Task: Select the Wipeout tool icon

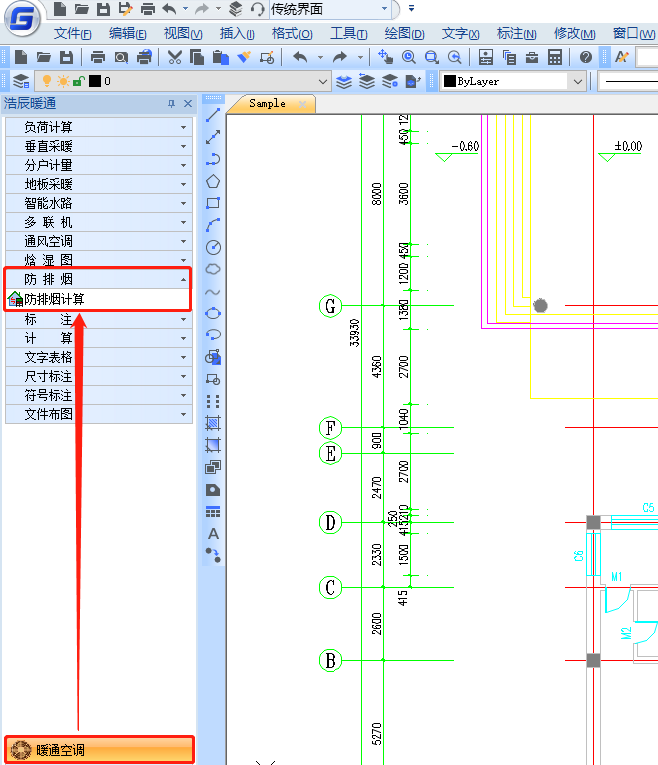Action: [x=213, y=489]
